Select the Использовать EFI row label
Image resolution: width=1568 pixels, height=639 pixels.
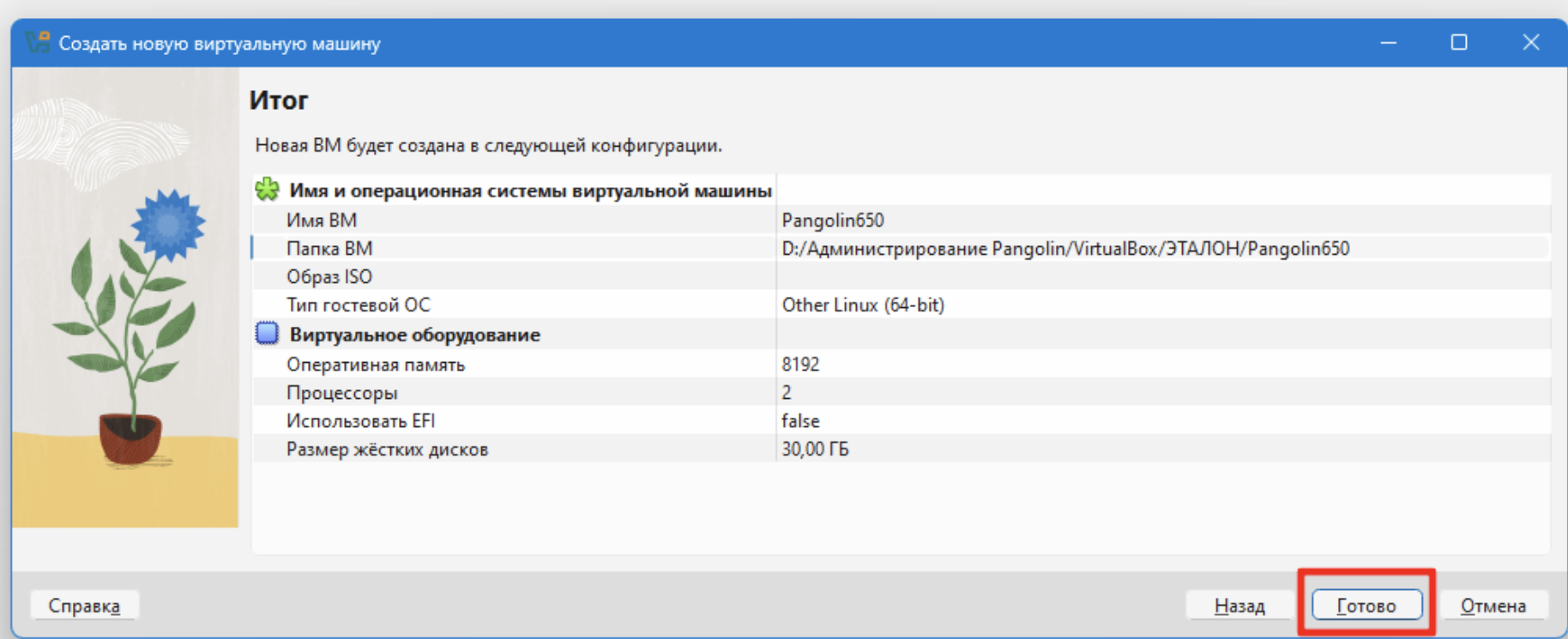(361, 421)
